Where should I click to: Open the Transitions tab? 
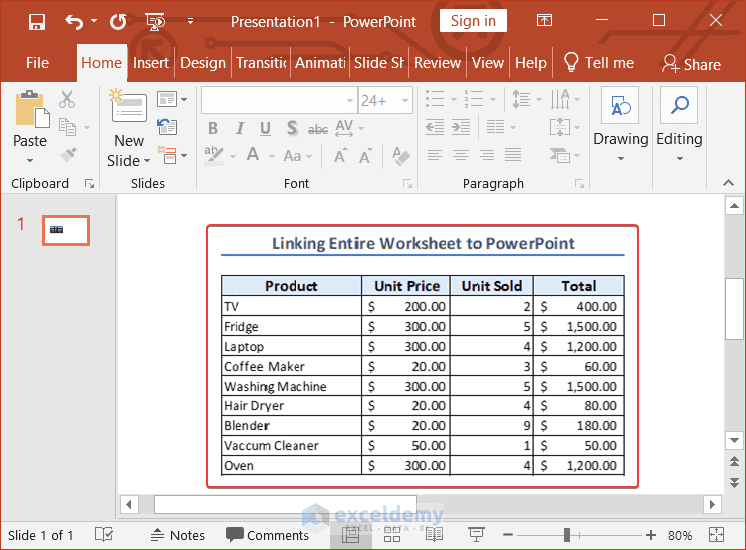tap(261, 63)
